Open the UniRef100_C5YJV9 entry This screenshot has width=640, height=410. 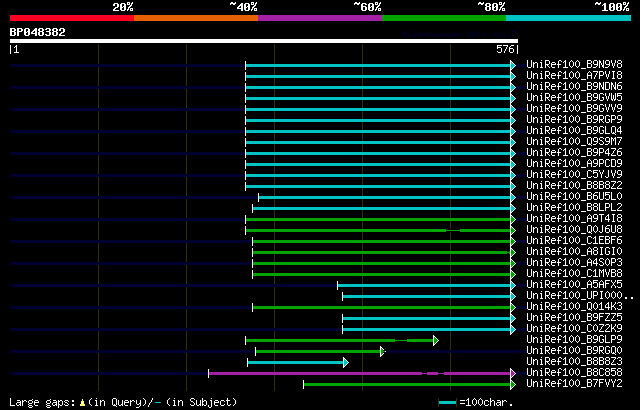(574, 175)
